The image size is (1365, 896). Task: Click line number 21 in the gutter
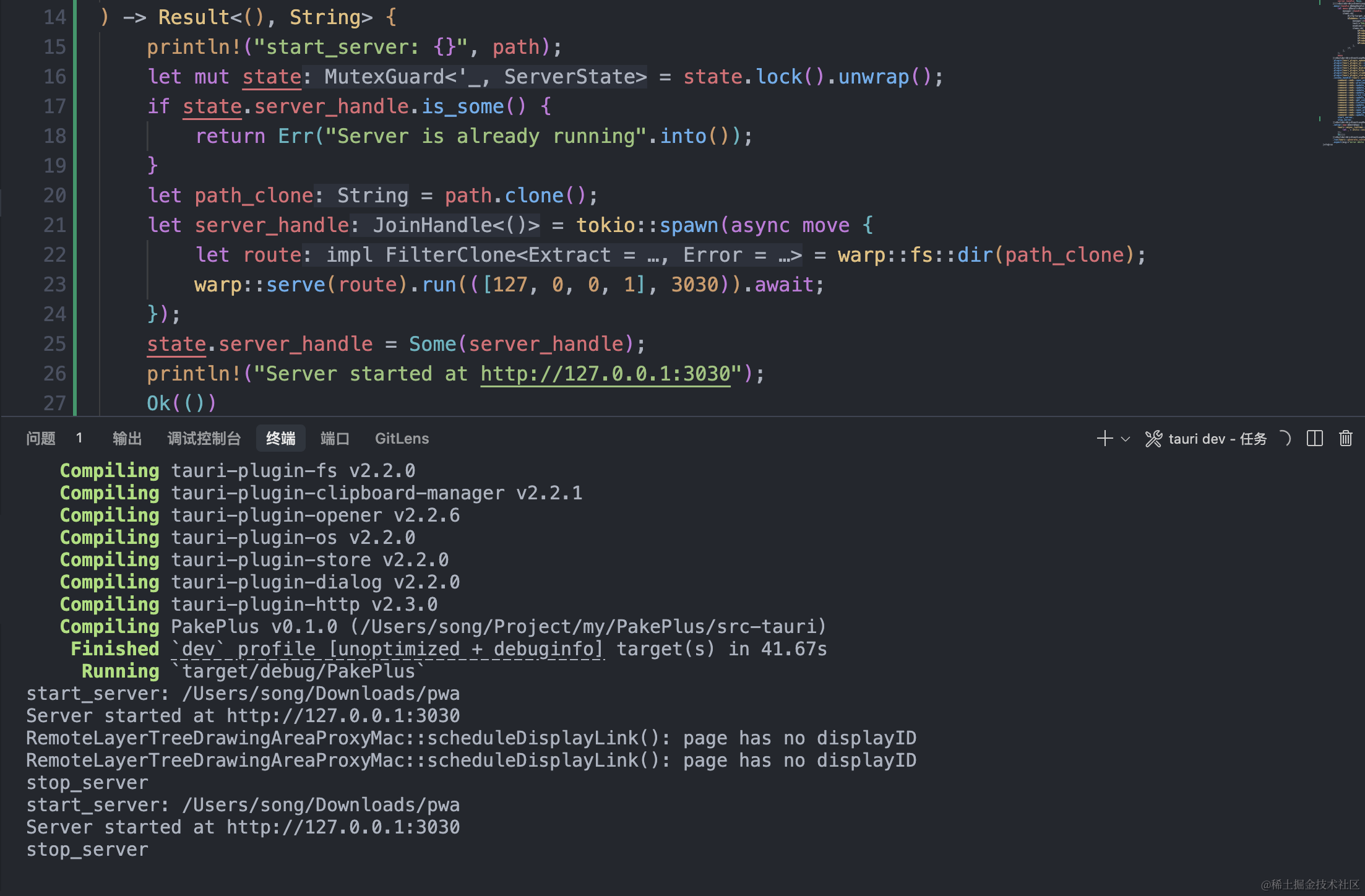coord(54,225)
